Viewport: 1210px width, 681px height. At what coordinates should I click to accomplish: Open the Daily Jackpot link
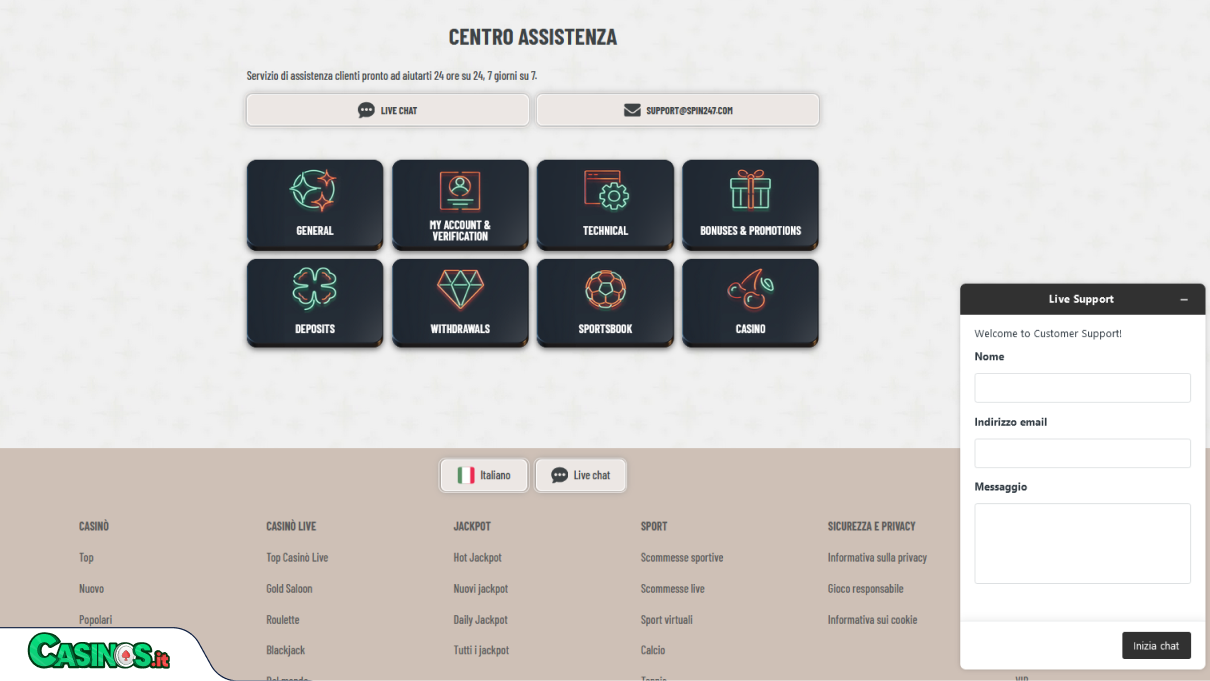tap(480, 619)
